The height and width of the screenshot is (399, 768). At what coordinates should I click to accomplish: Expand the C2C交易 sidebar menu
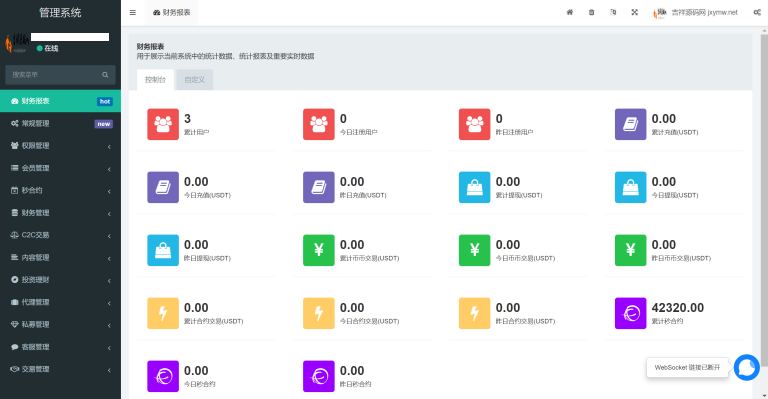pos(60,235)
